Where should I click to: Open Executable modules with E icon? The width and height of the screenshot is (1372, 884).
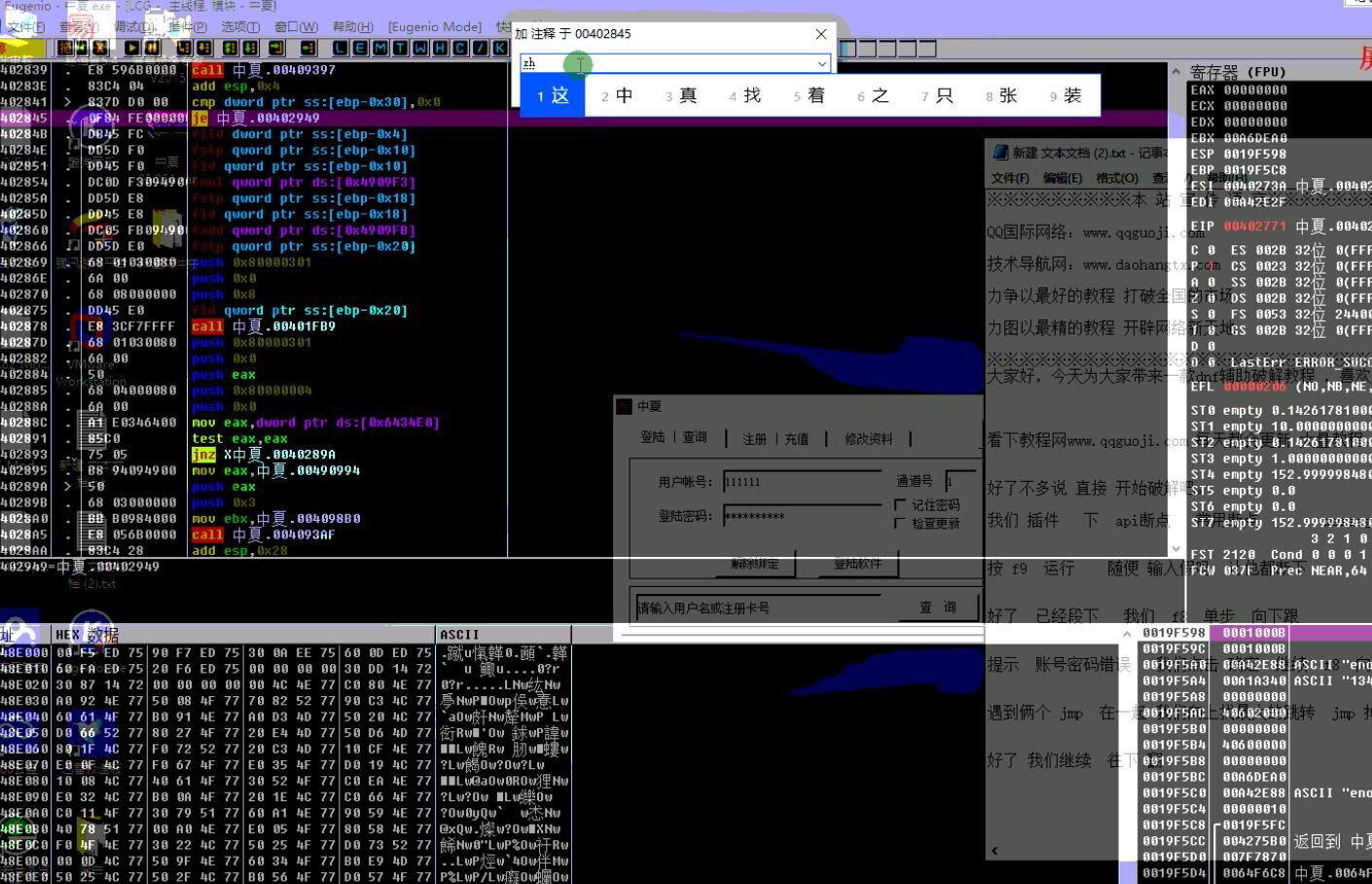pos(361,48)
